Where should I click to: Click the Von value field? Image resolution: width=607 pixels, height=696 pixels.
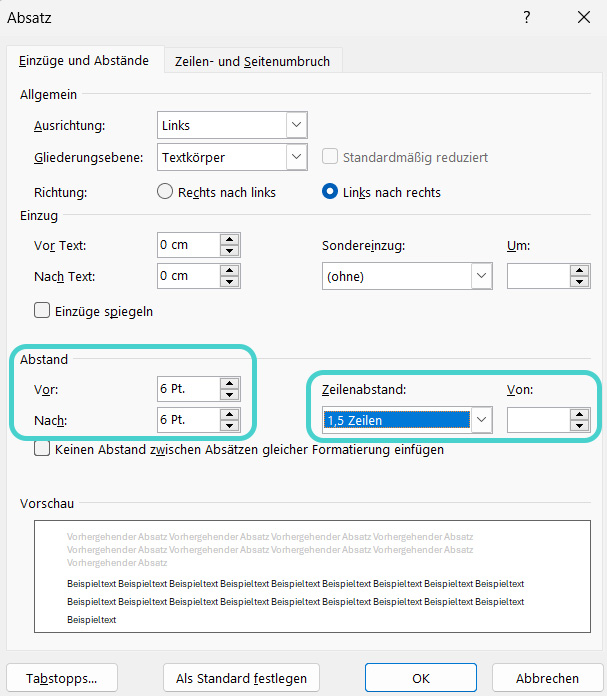(539, 420)
